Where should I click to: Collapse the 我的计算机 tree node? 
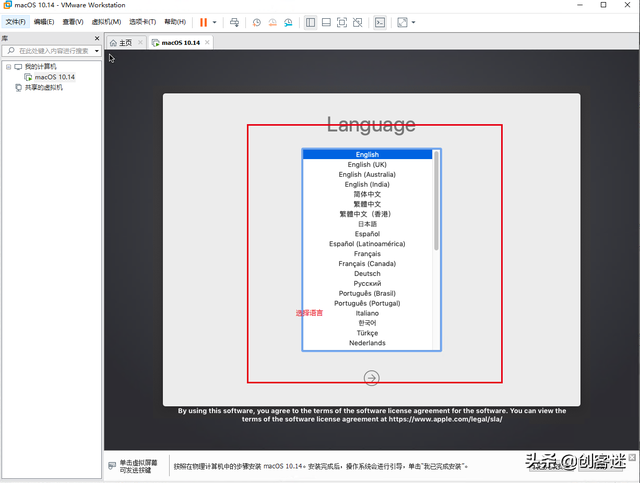[x=8, y=67]
